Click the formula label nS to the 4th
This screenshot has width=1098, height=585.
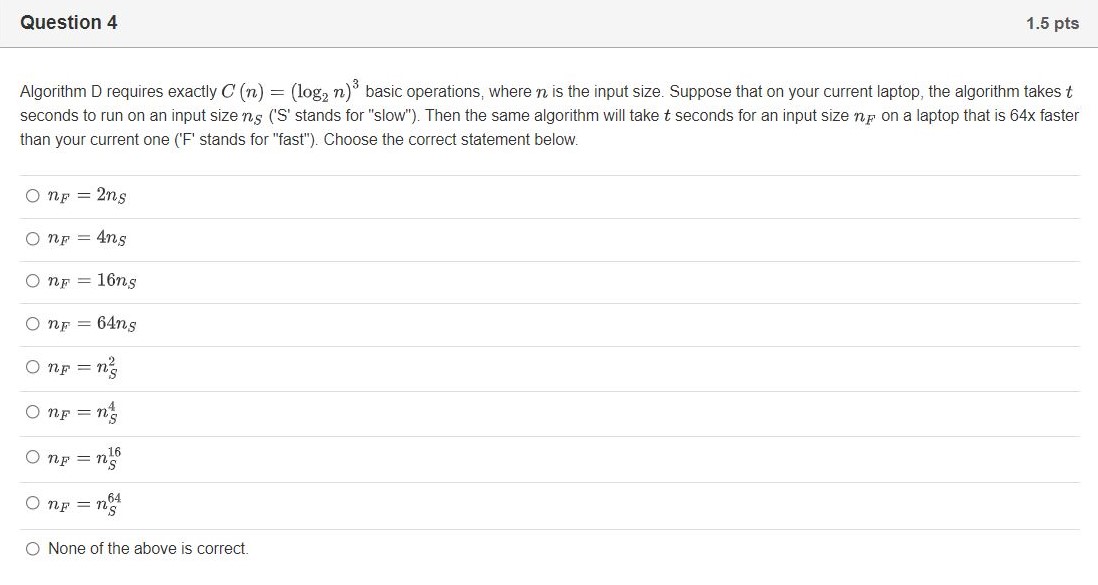point(83,412)
